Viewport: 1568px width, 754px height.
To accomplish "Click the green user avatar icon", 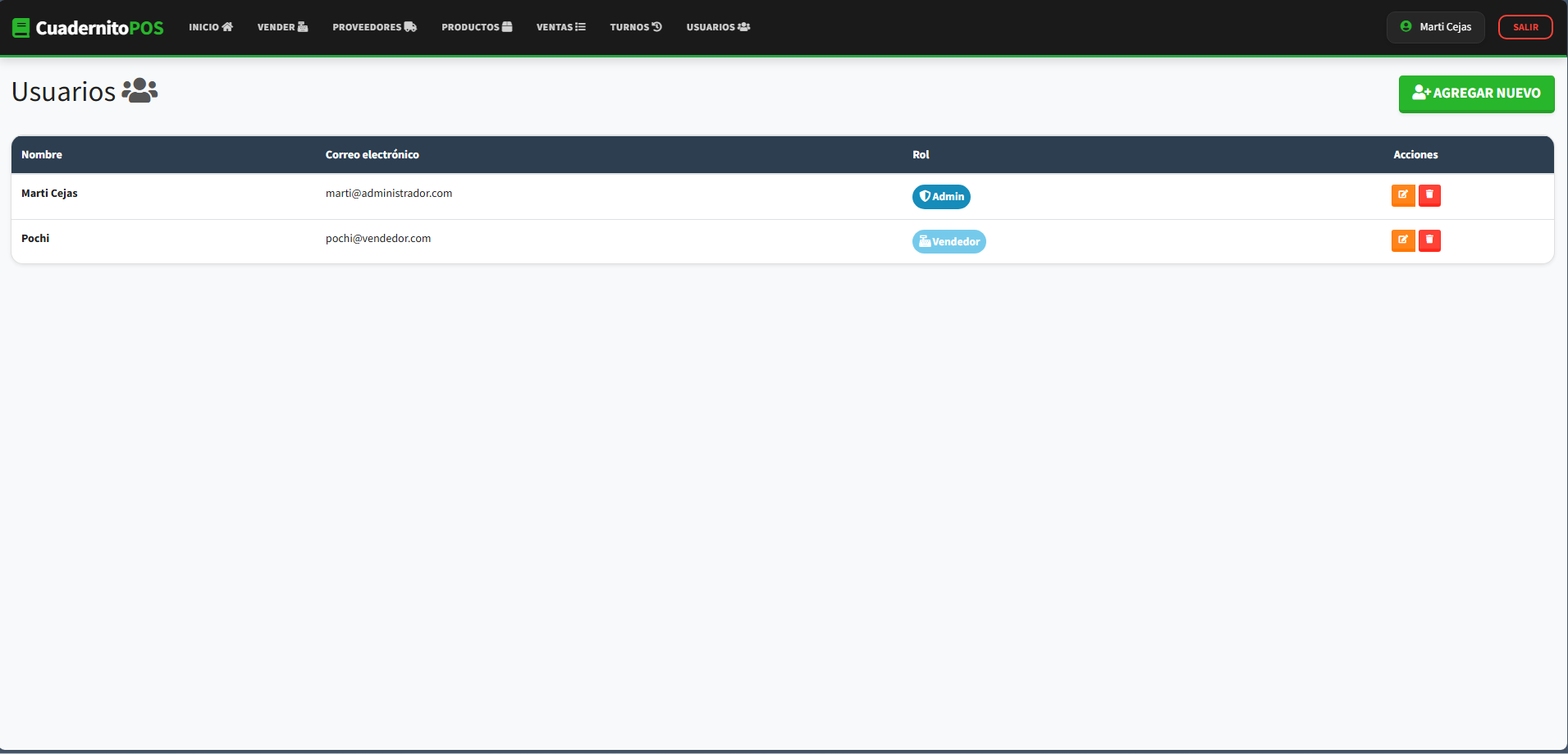I will coord(1406,26).
